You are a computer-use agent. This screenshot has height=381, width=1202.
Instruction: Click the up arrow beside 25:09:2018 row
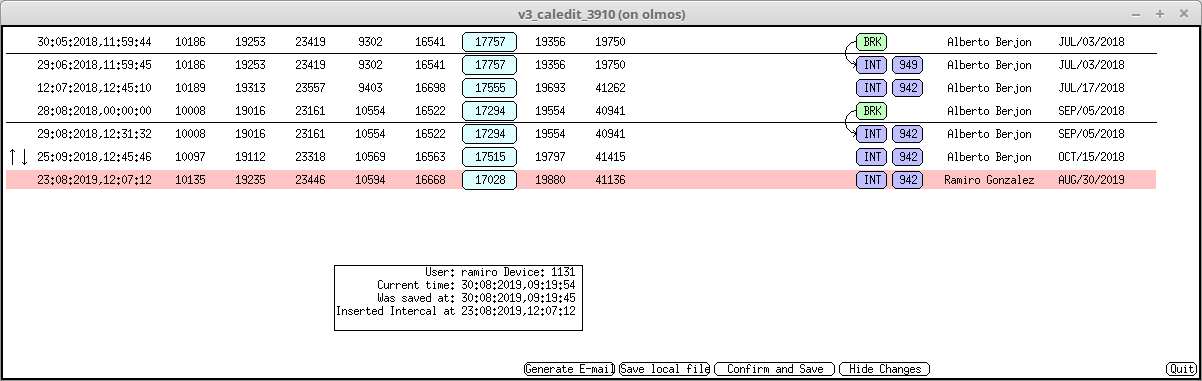point(12,157)
